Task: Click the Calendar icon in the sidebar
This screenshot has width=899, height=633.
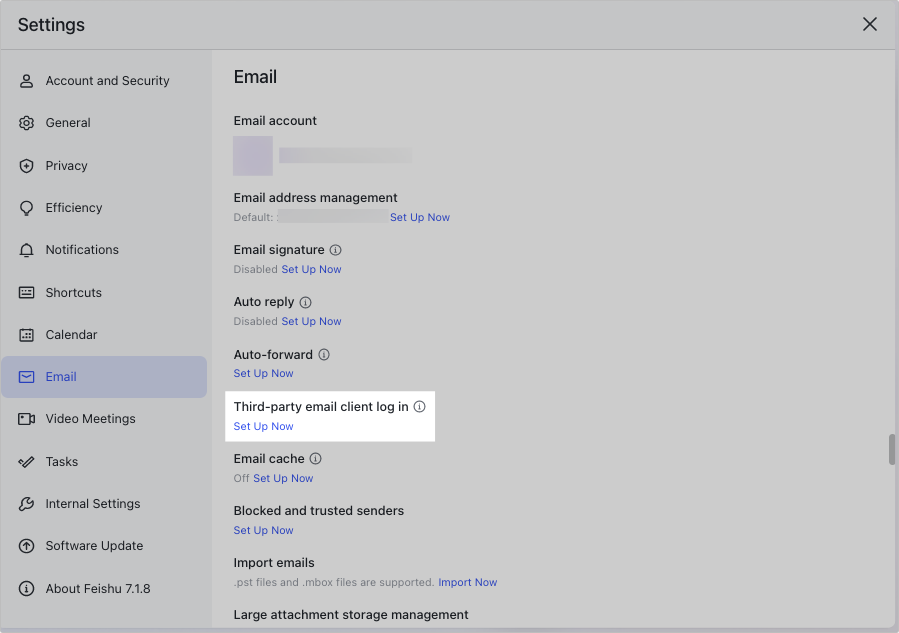Action: coord(26,334)
